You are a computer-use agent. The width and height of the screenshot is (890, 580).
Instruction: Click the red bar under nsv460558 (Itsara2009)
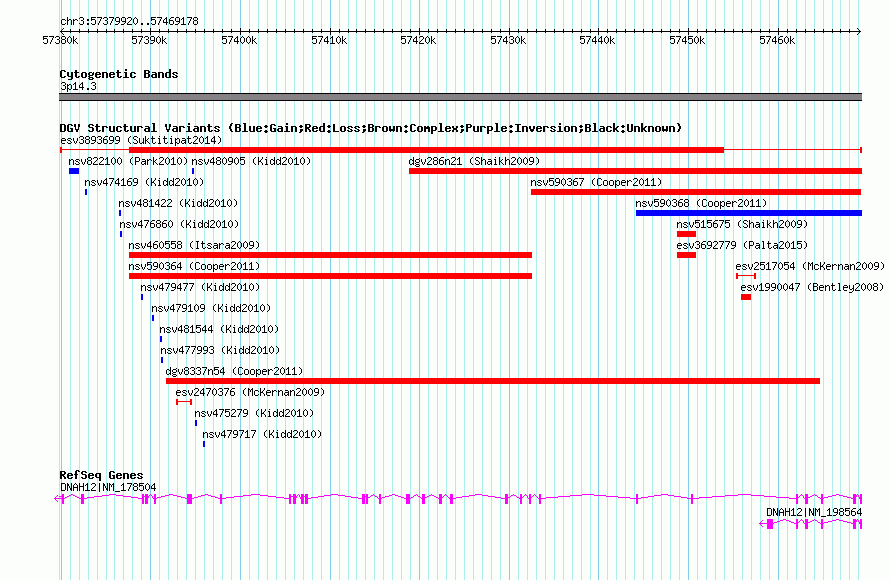coord(330,255)
